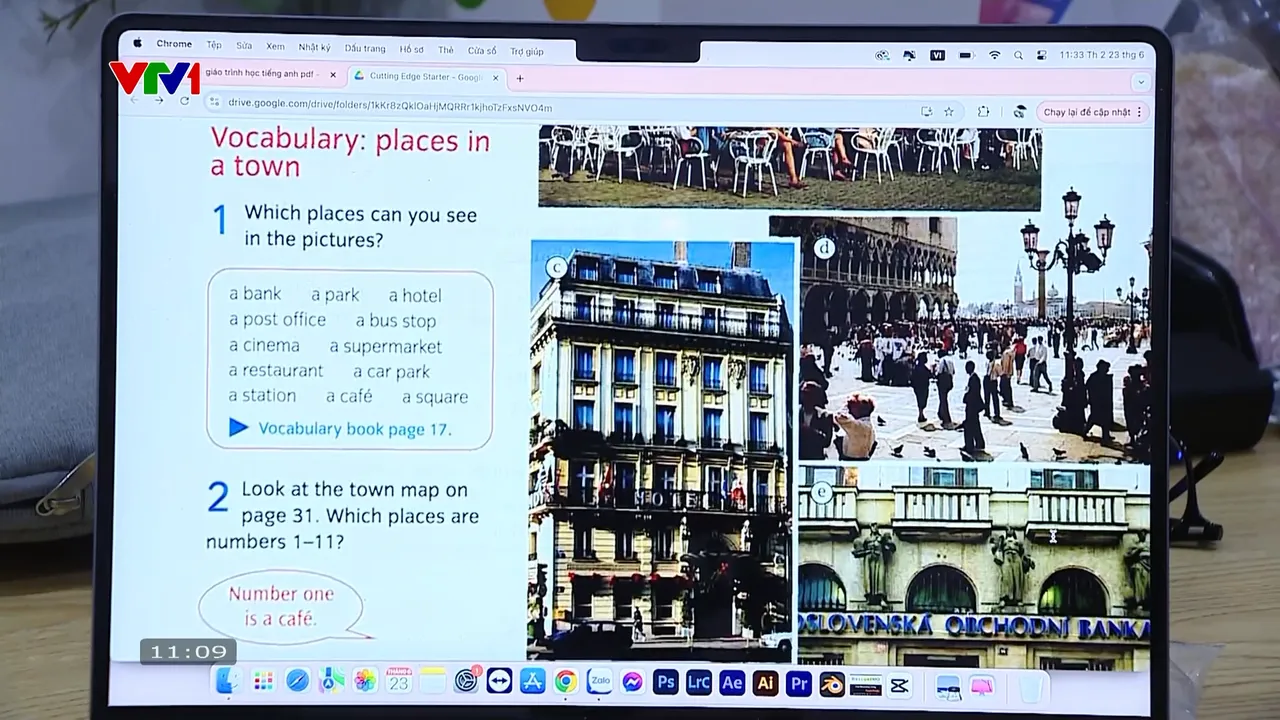Expand the Chrome tab search chevron

(x=1141, y=82)
